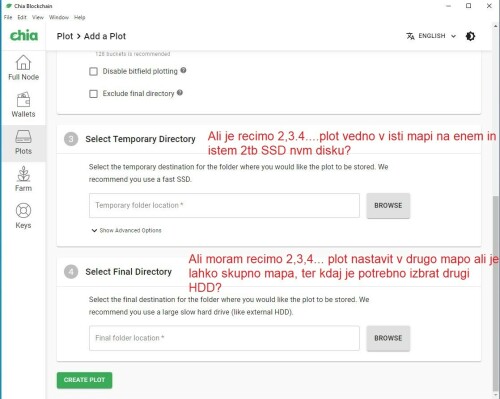Image resolution: width=500 pixels, height=399 pixels.
Task: Maximize the Chia Blockchain window
Action: (x=468, y=6)
